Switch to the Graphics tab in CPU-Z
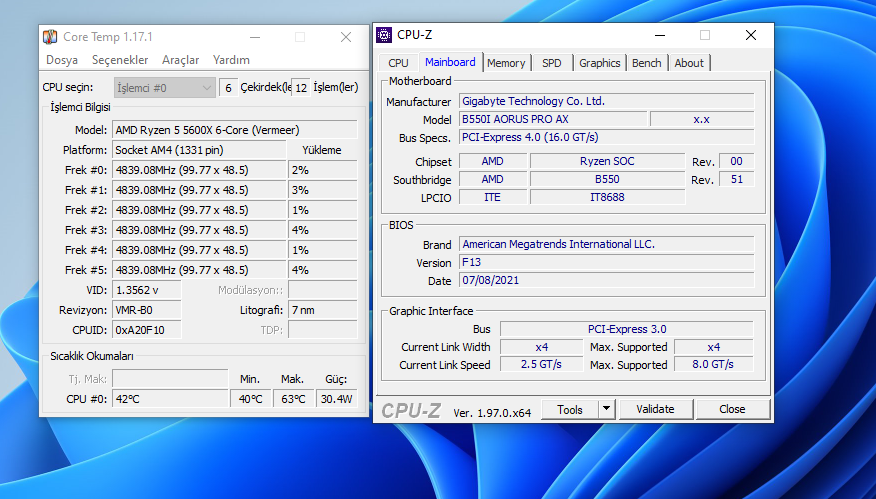Image resolution: width=876 pixels, height=499 pixels. click(x=599, y=63)
